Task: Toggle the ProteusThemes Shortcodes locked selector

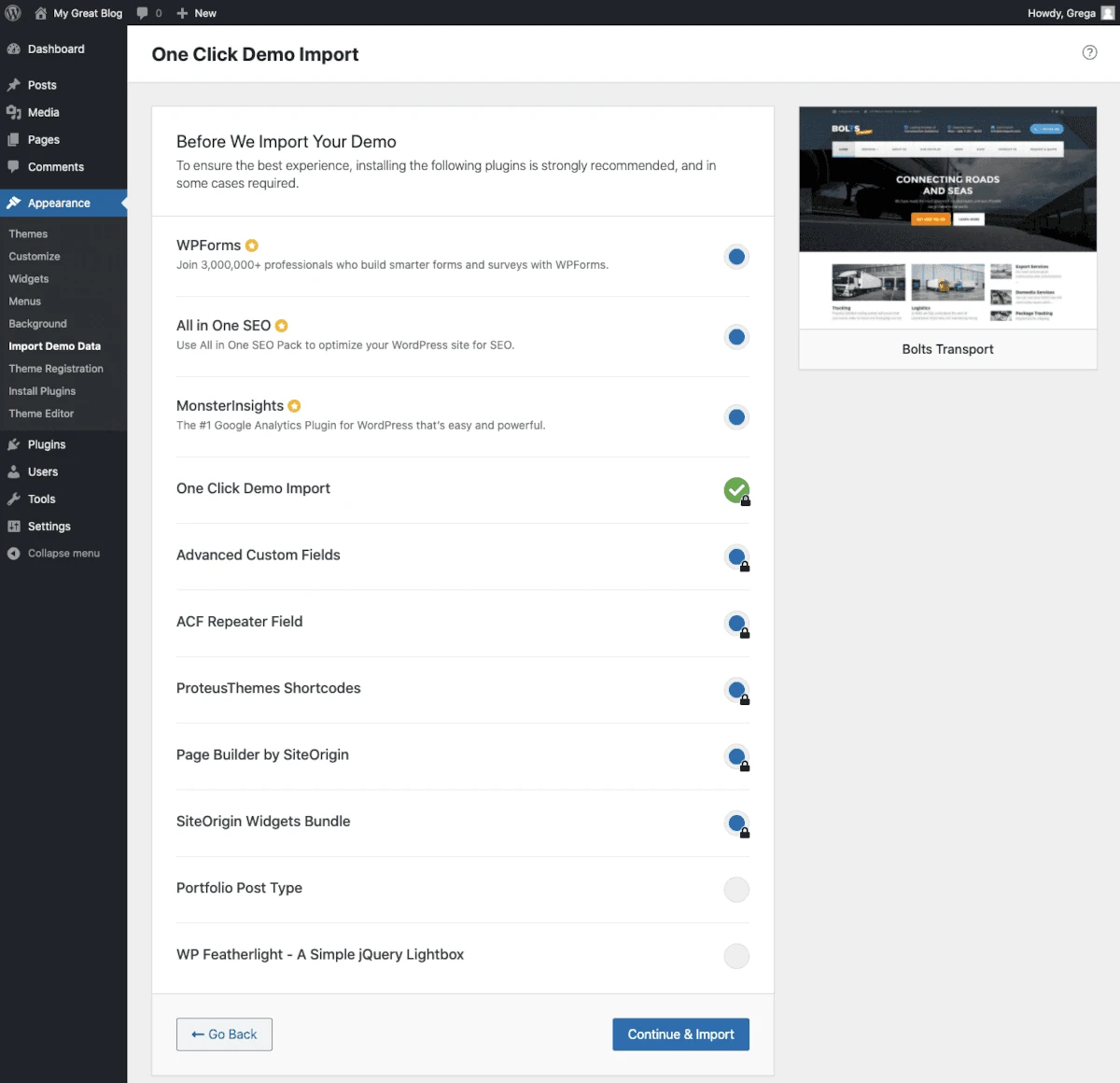Action: tap(736, 690)
